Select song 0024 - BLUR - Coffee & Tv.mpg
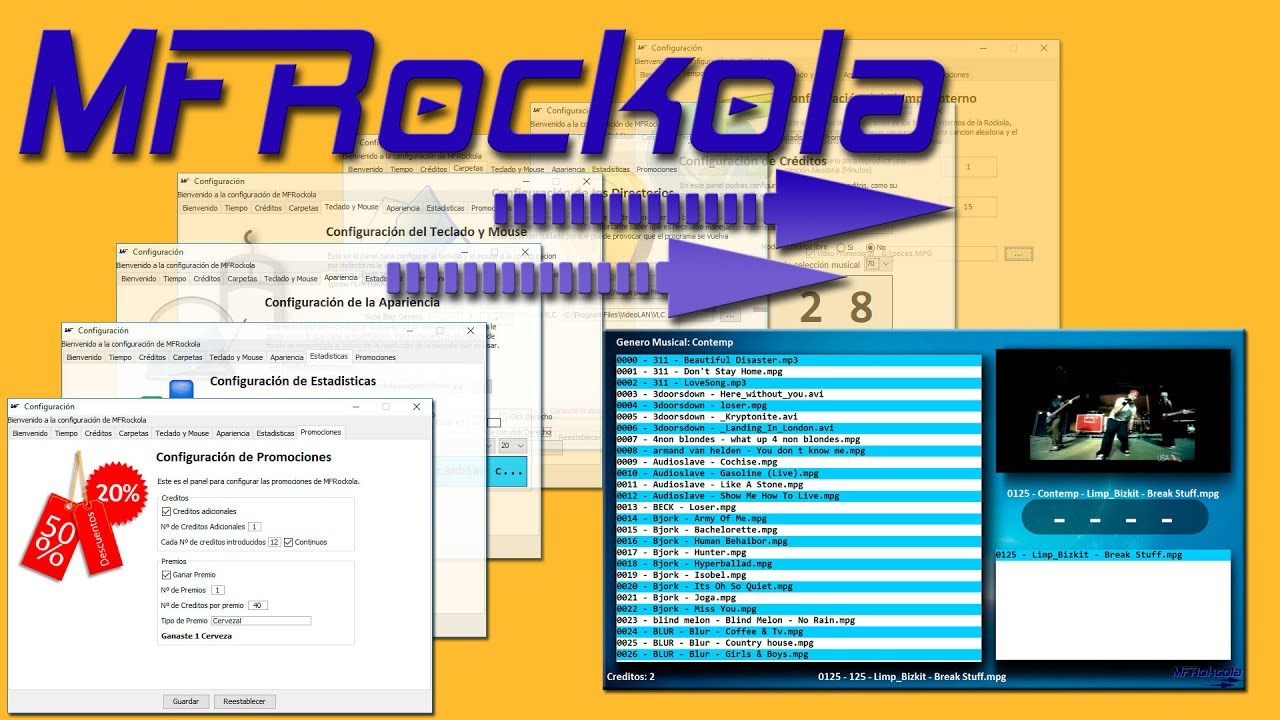 click(x=799, y=632)
